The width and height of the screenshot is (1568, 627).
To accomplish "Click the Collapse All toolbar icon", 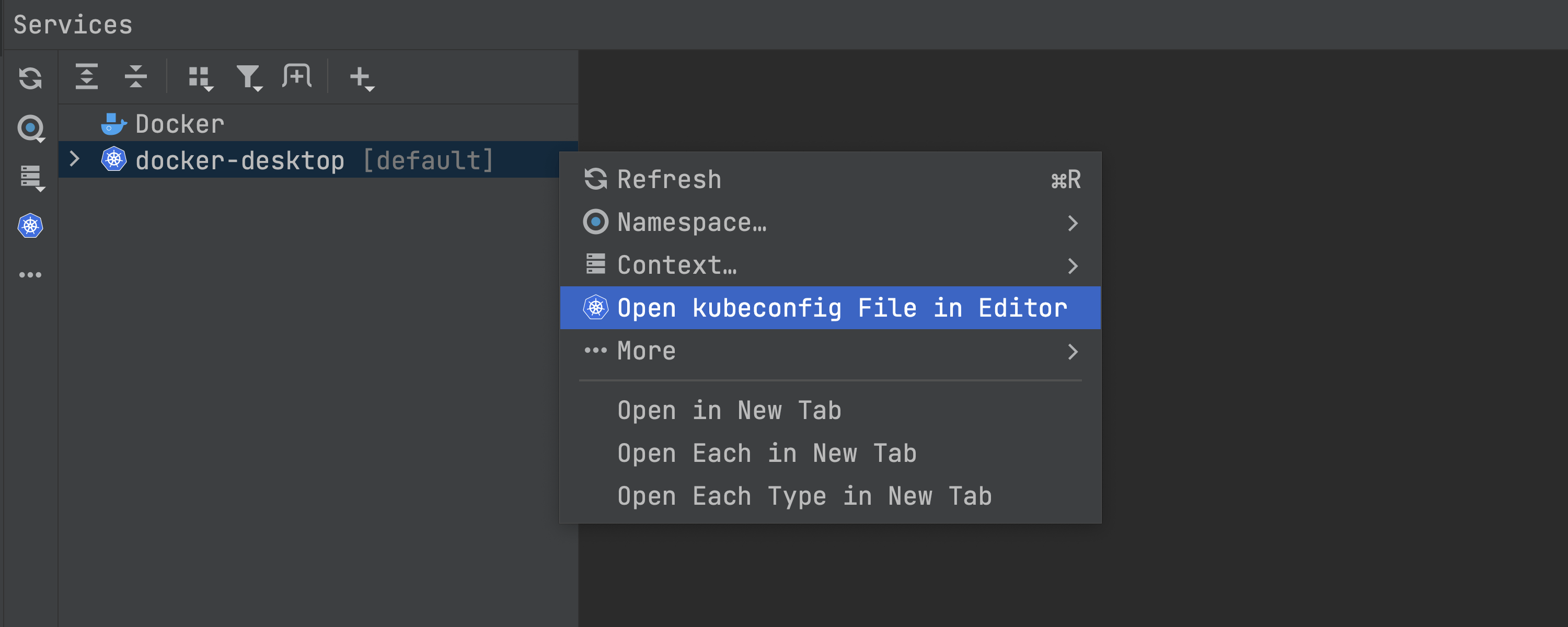I will click(135, 77).
